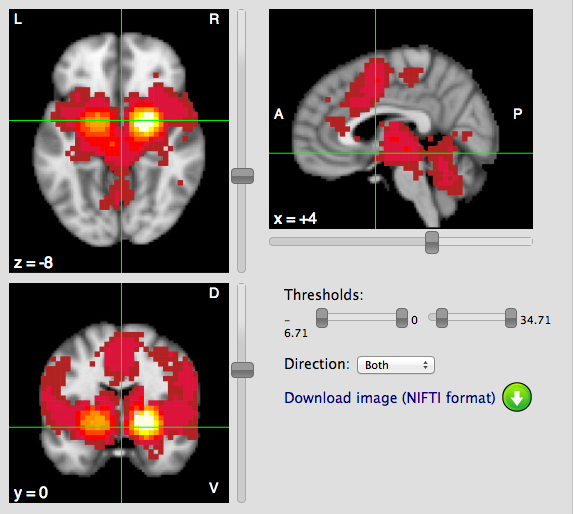Click the axial view vertical slider handle
Viewport: 576px width, 514px height.
coord(242,176)
